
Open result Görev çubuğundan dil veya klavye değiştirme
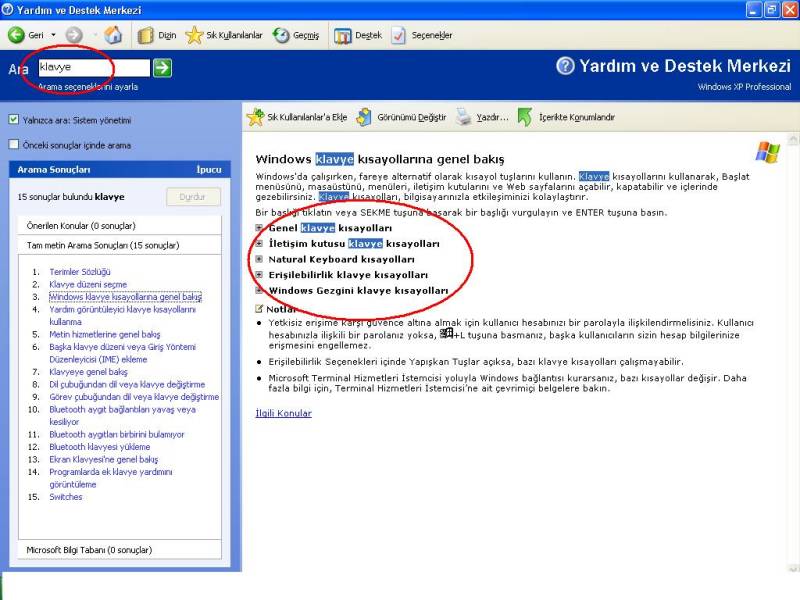pyautogui.click(x=134, y=396)
